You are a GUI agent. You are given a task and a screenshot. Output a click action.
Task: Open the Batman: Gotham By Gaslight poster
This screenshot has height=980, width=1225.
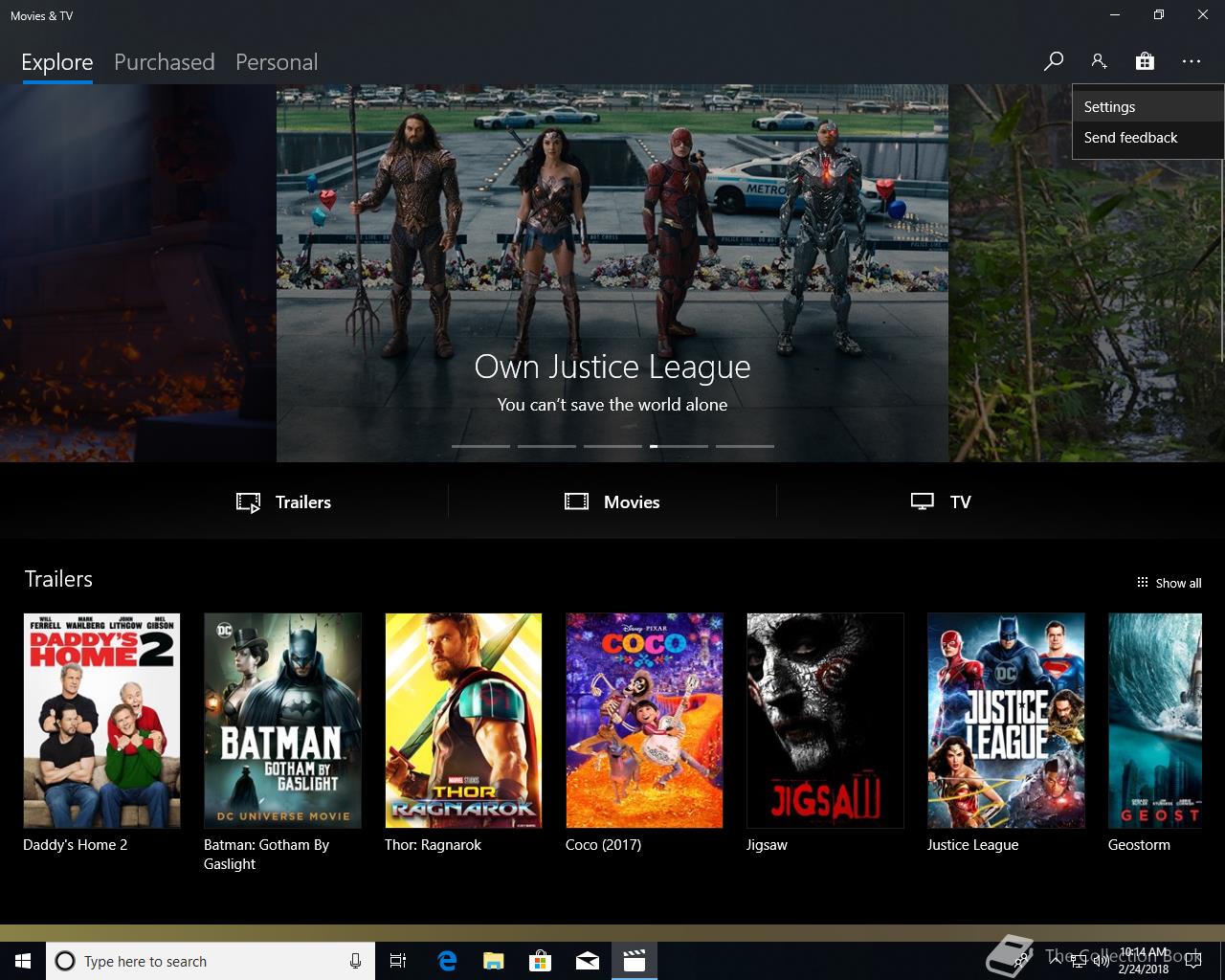tap(282, 721)
